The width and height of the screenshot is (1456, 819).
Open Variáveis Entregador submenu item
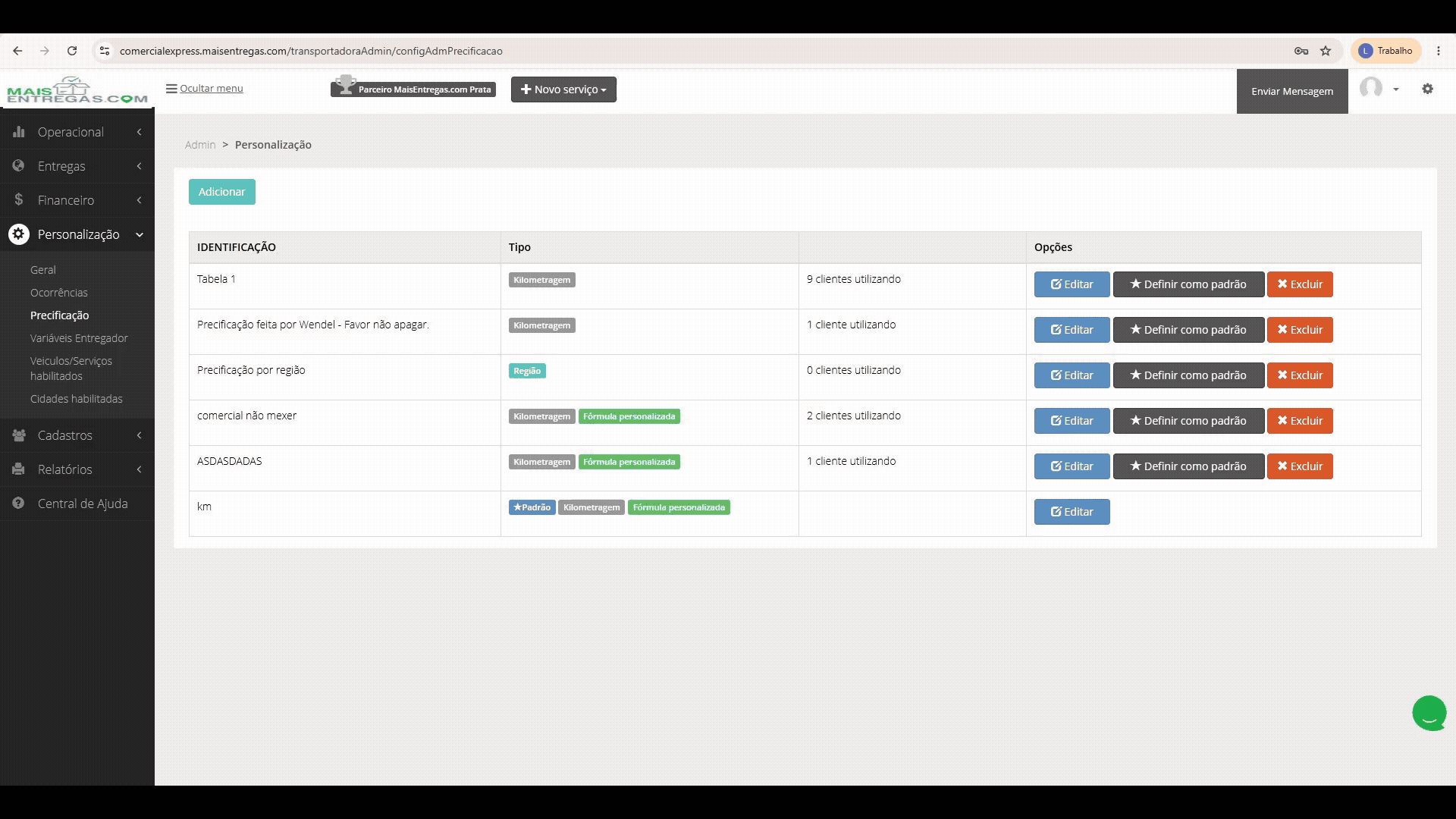pos(79,338)
